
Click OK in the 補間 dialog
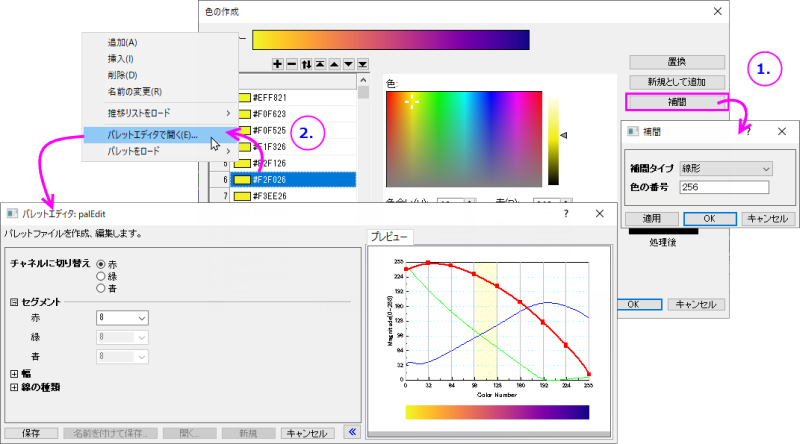click(710, 218)
